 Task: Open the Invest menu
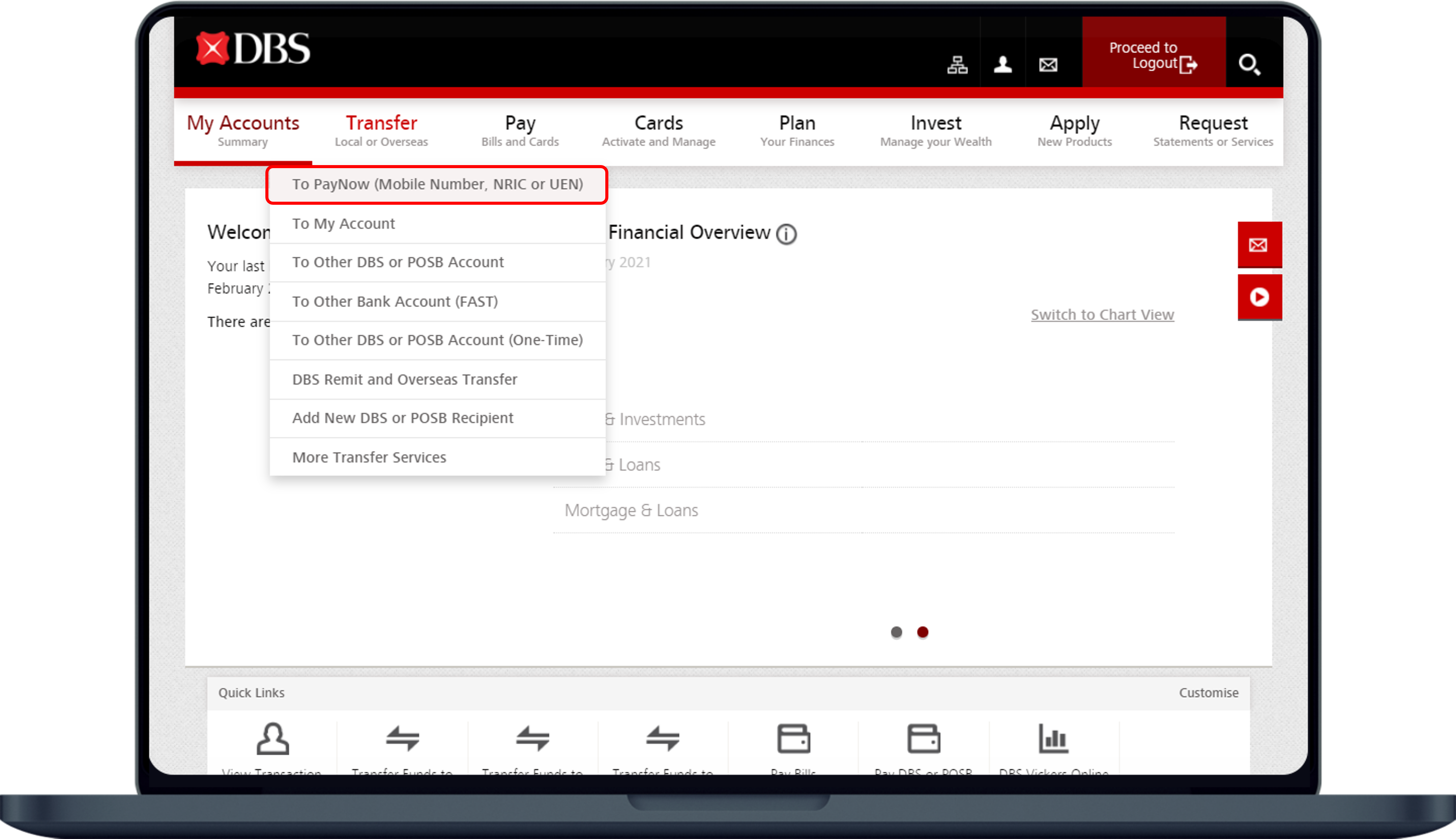point(936,132)
